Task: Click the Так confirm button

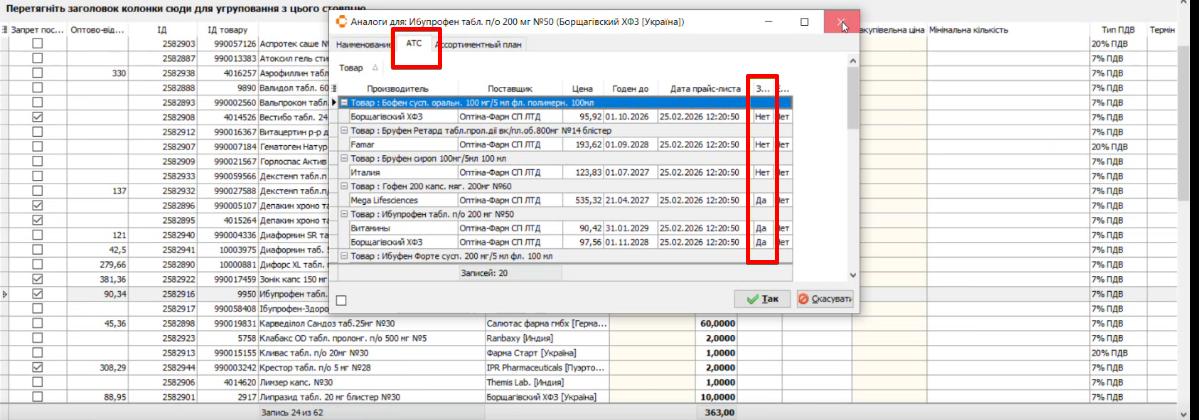Action: tap(762, 299)
